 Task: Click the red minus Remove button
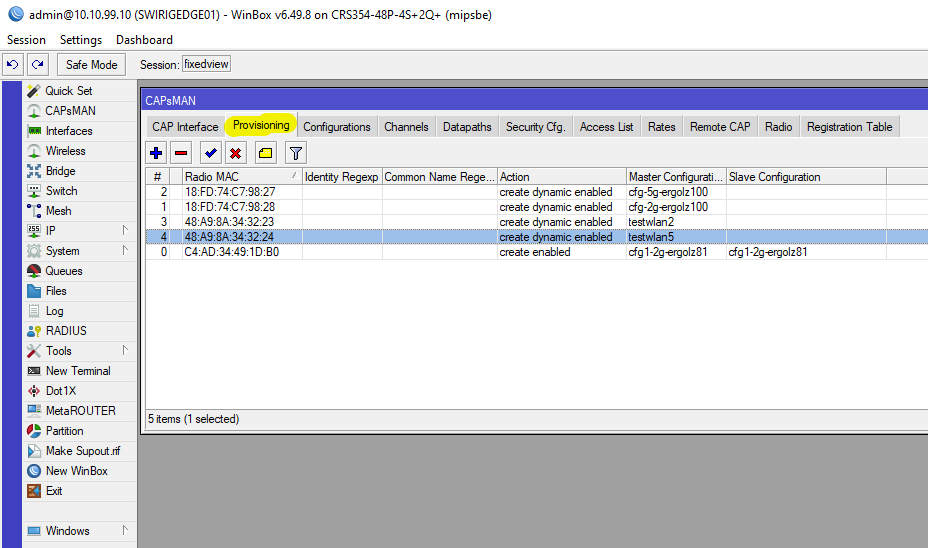point(181,153)
